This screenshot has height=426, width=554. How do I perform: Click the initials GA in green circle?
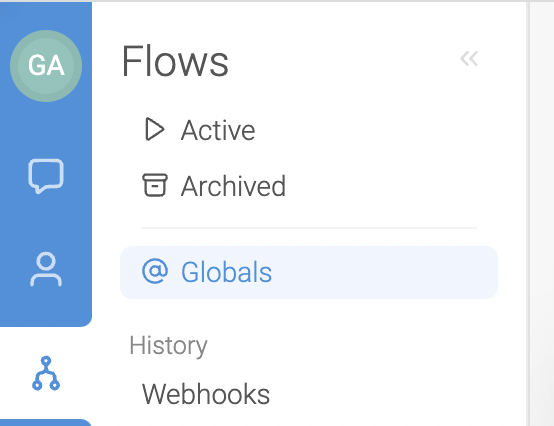(46, 66)
